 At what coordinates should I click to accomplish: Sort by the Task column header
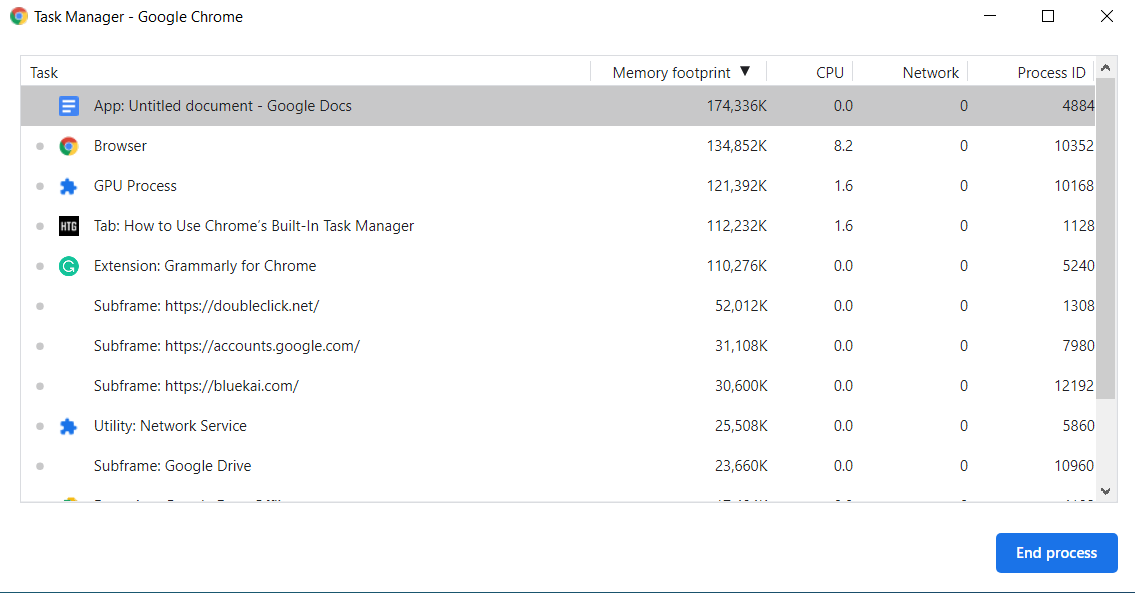[x=45, y=73]
